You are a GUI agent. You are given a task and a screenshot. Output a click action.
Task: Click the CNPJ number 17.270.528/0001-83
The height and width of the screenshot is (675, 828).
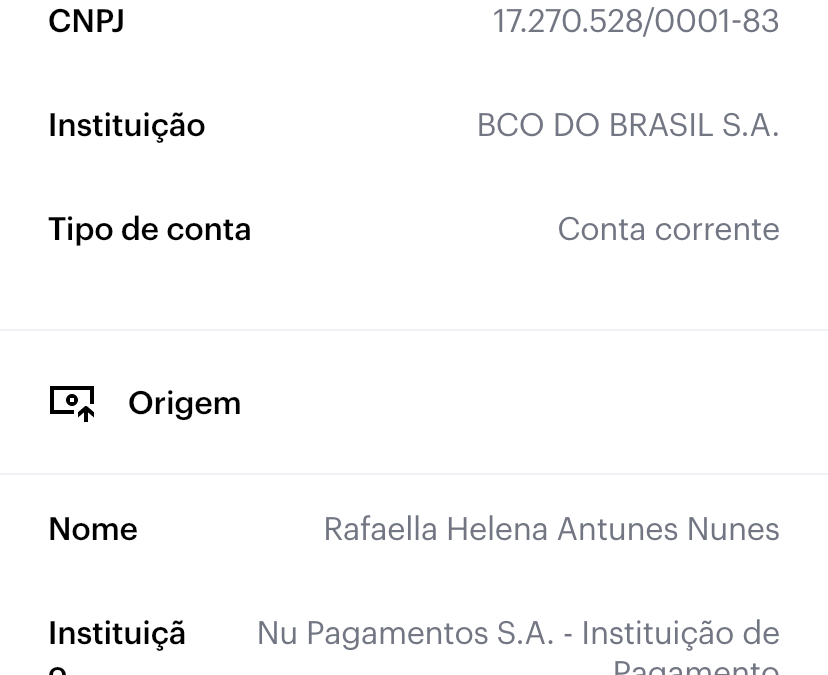click(636, 22)
